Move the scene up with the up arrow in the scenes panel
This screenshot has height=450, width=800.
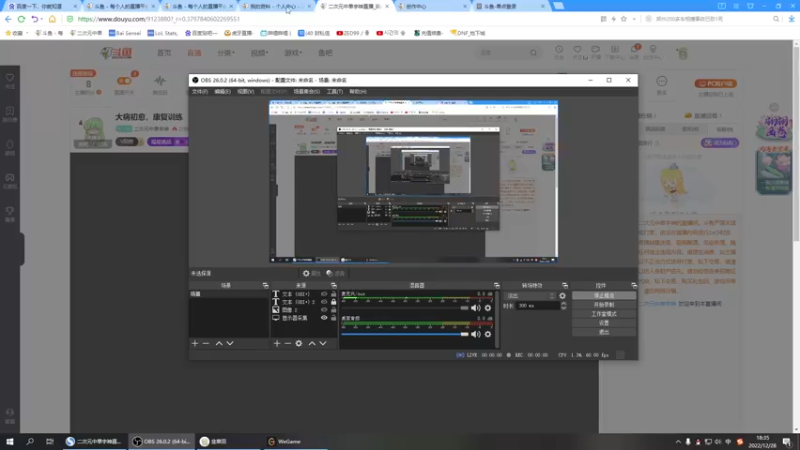point(219,343)
